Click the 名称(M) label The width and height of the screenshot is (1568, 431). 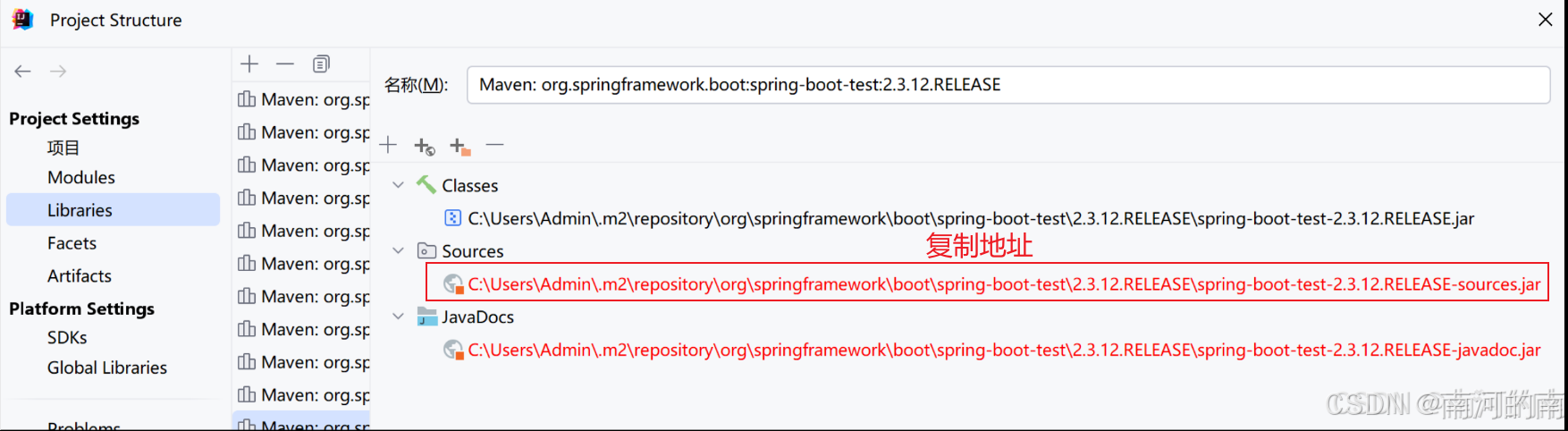(x=416, y=85)
